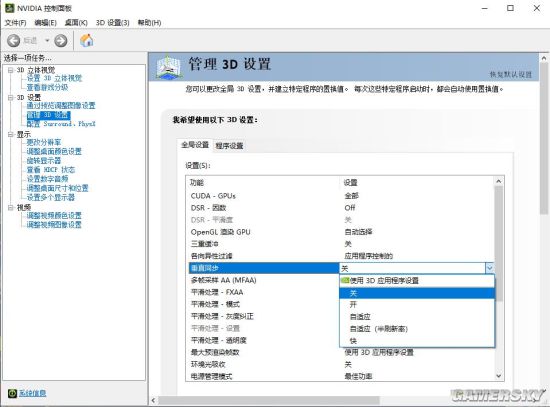Viewport: 550px width, 407px height.
Task: Select 调整桌面颜色设置 in tree
Action: point(54,152)
